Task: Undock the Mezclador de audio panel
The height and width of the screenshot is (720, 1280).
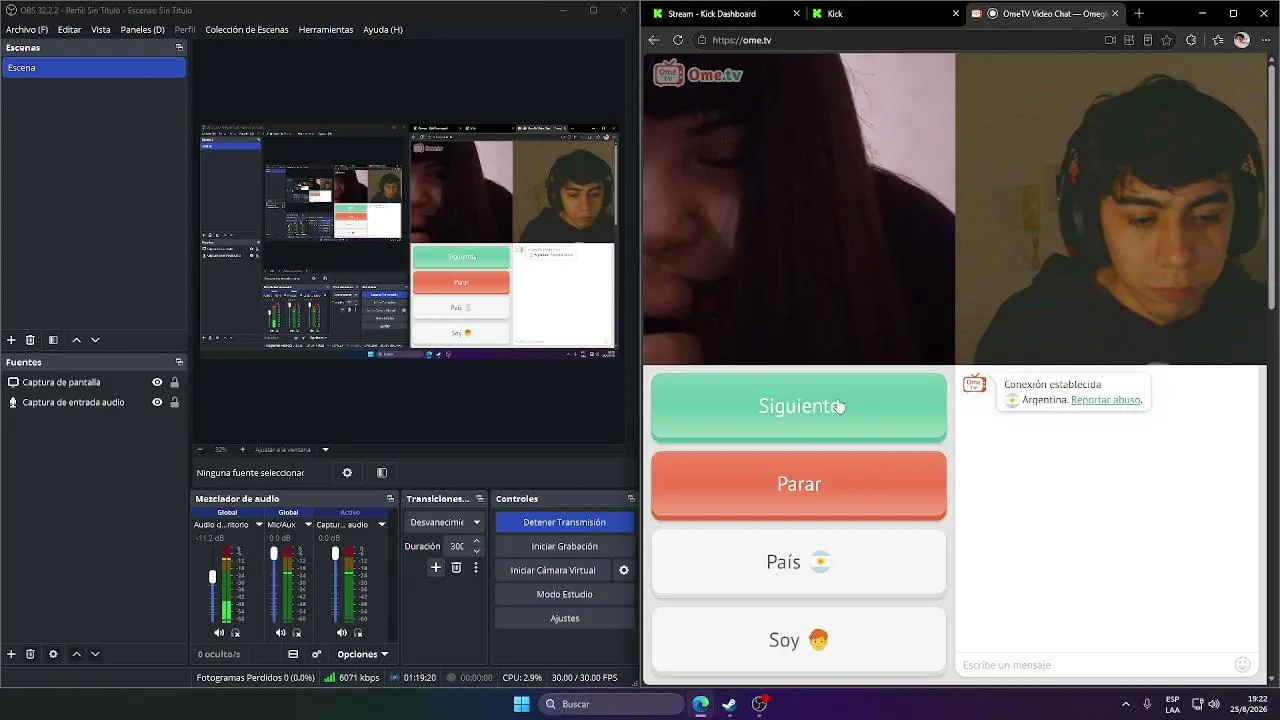Action: [390, 499]
